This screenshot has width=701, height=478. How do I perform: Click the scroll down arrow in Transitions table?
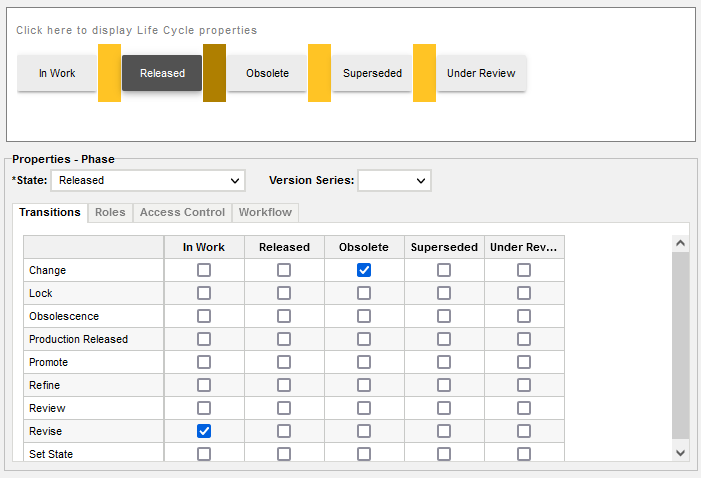click(x=681, y=452)
